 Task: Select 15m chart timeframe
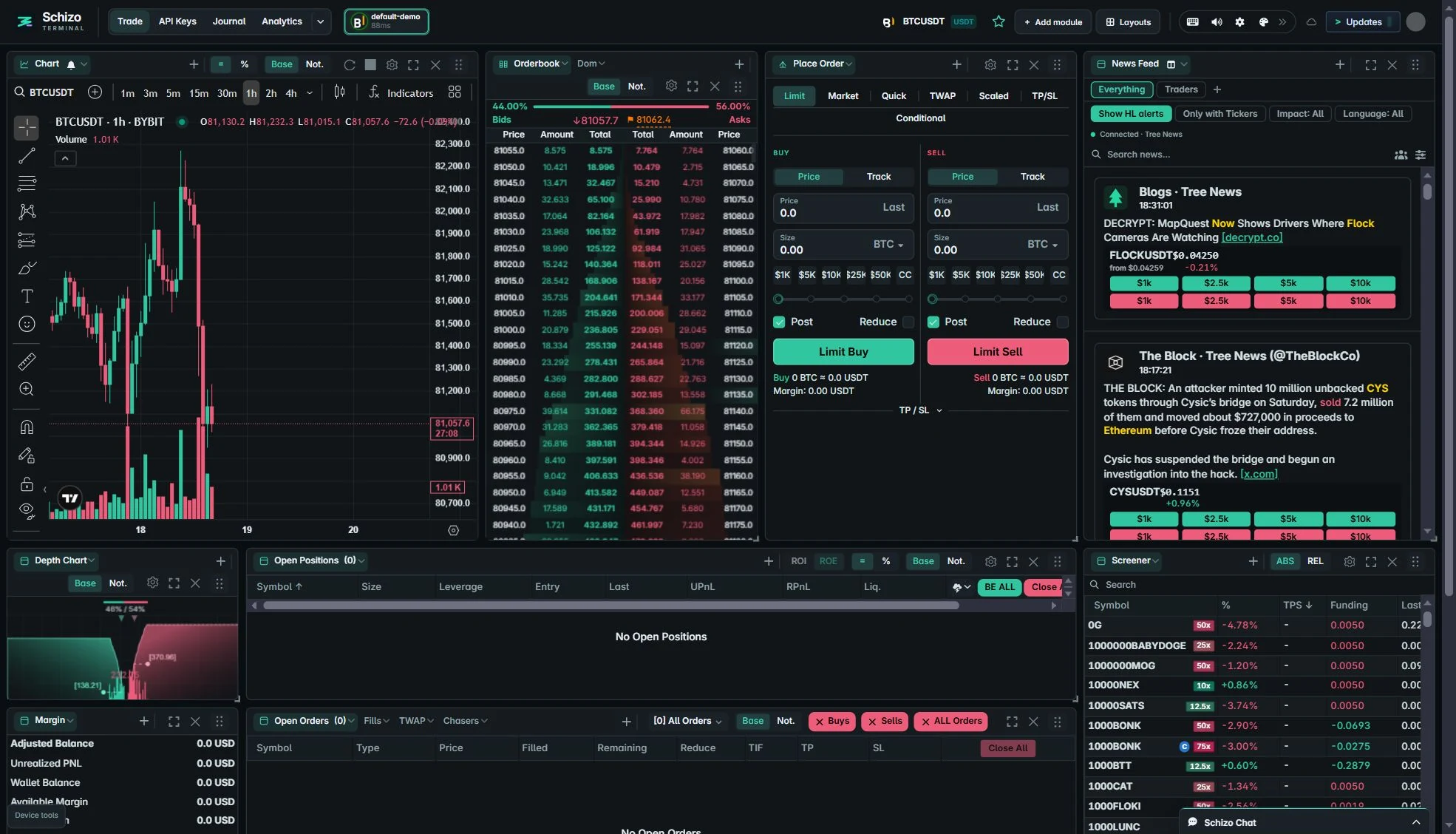tap(199, 93)
